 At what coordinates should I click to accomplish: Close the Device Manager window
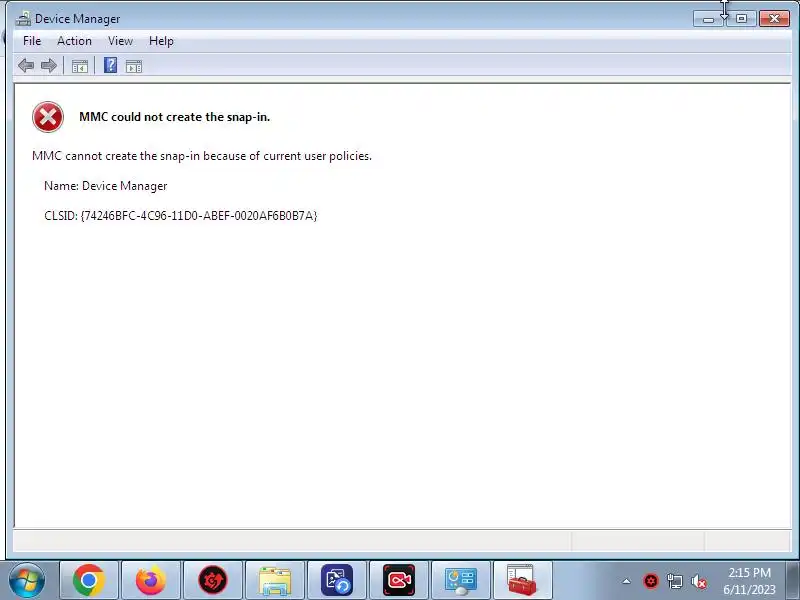pyautogui.click(x=774, y=19)
